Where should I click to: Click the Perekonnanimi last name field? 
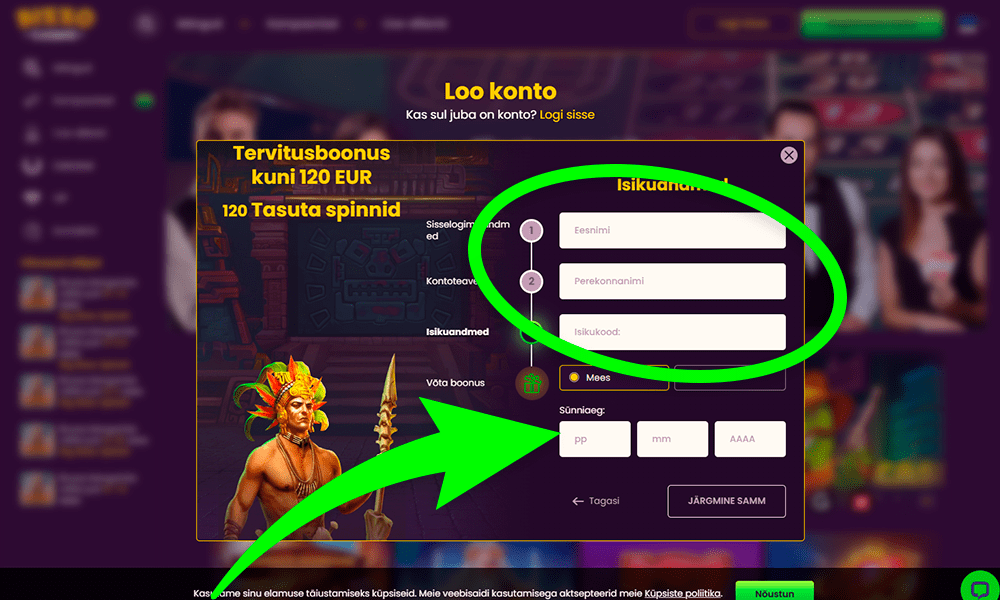point(672,281)
